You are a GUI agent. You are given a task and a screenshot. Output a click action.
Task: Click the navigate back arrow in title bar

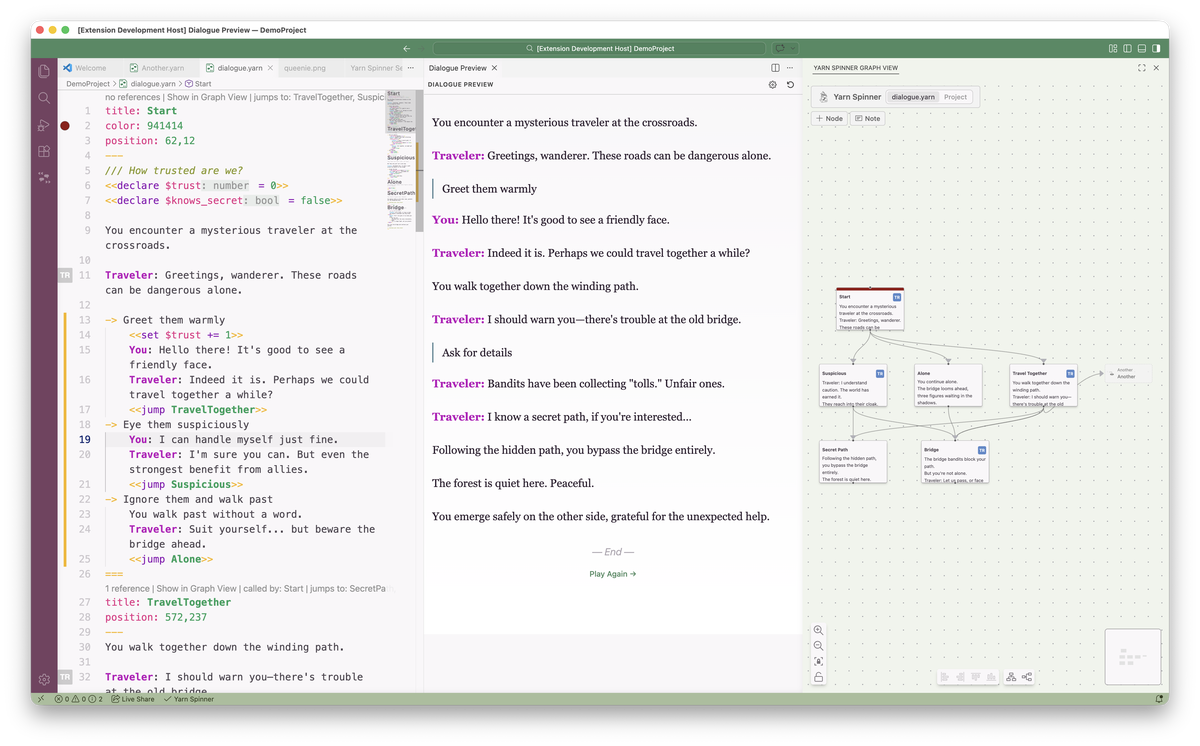click(407, 48)
